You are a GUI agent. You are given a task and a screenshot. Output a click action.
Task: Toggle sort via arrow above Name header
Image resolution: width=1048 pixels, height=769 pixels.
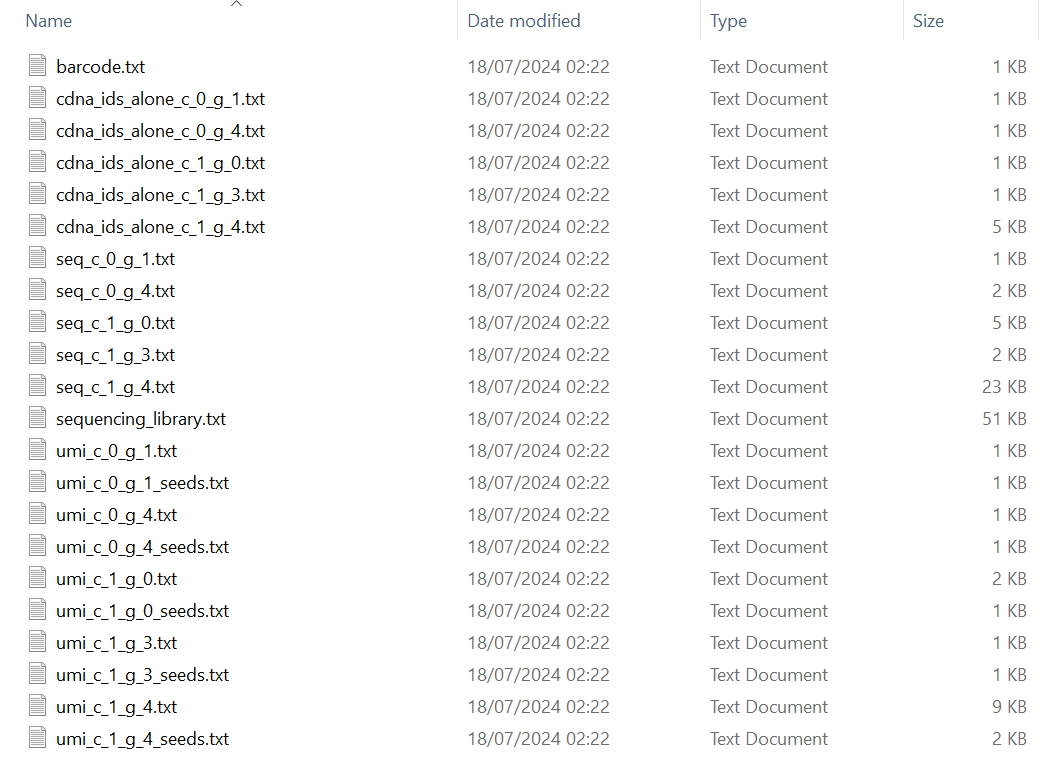(236, 4)
